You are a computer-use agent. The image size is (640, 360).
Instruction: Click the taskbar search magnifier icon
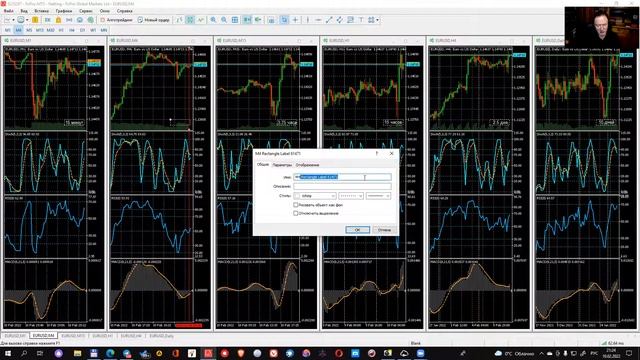24,353
